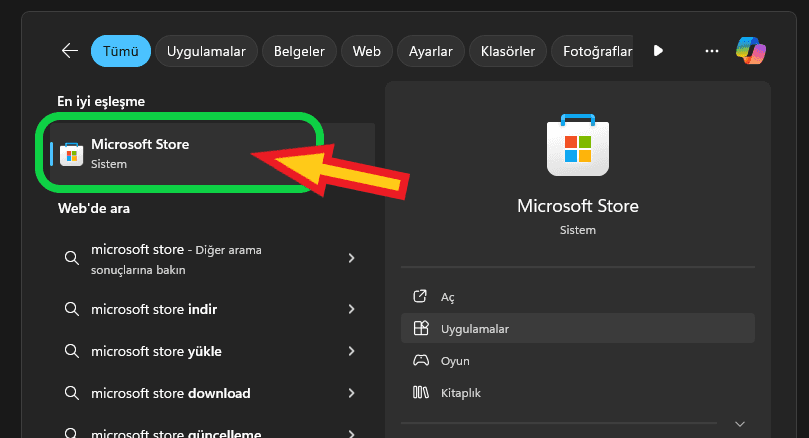The image size is (809, 438).
Task: Click the search icon beside 'microsoft store indir'
Action: [72, 309]
